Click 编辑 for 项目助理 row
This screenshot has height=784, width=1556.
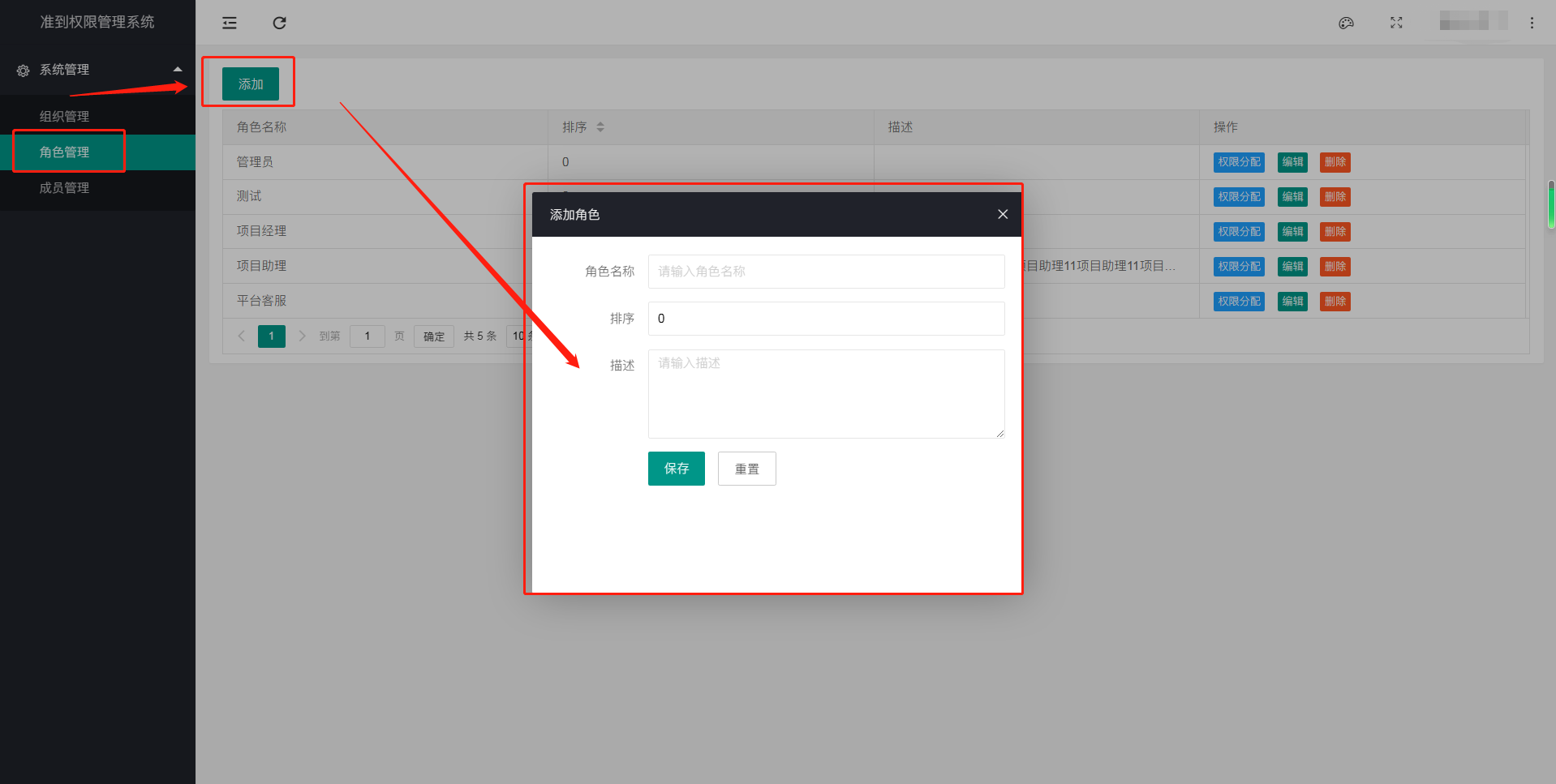click(1292, 267)
